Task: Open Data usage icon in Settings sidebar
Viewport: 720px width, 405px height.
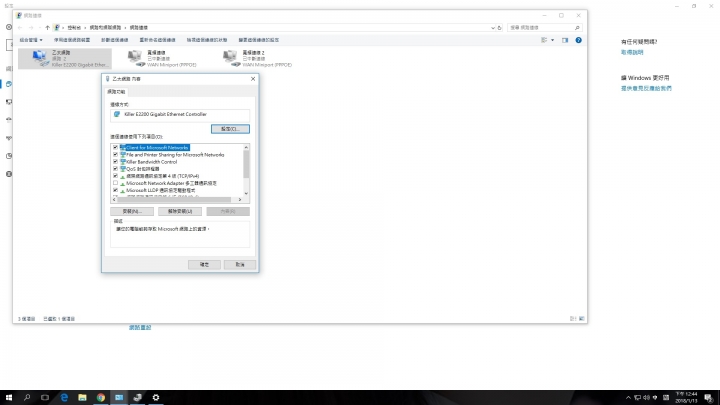Action: pyautogui.click(x=9, y=156)
